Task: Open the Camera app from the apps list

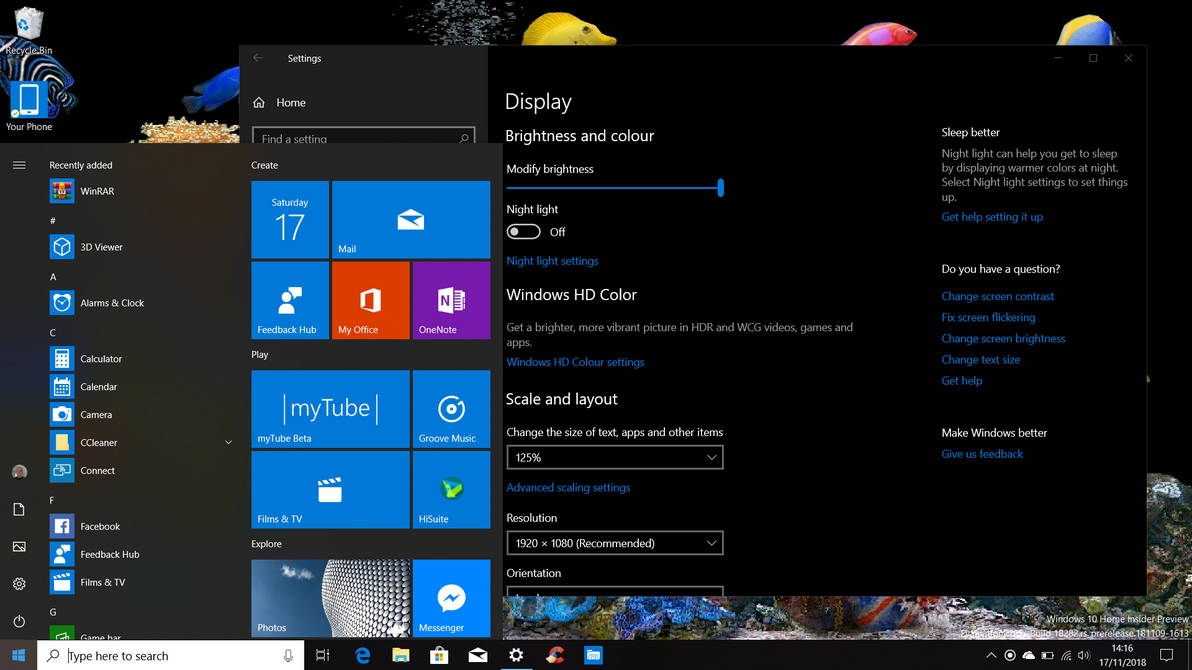Action: click(x=96, y=414)
